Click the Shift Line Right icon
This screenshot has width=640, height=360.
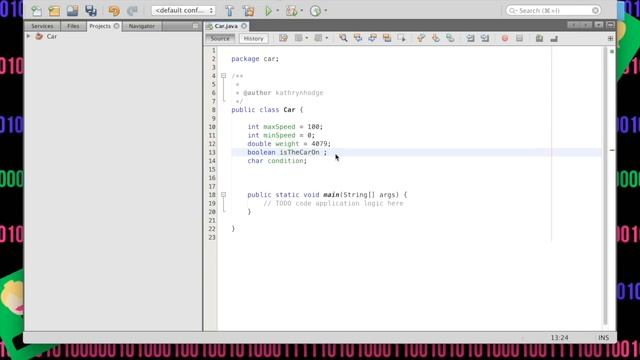click(485, 38)
